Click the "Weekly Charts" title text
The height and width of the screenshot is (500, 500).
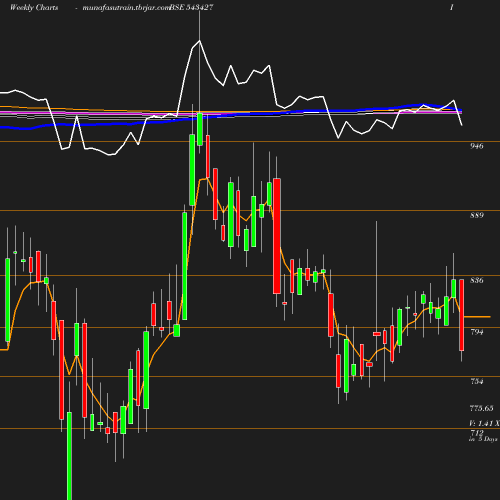click(34, 7)
